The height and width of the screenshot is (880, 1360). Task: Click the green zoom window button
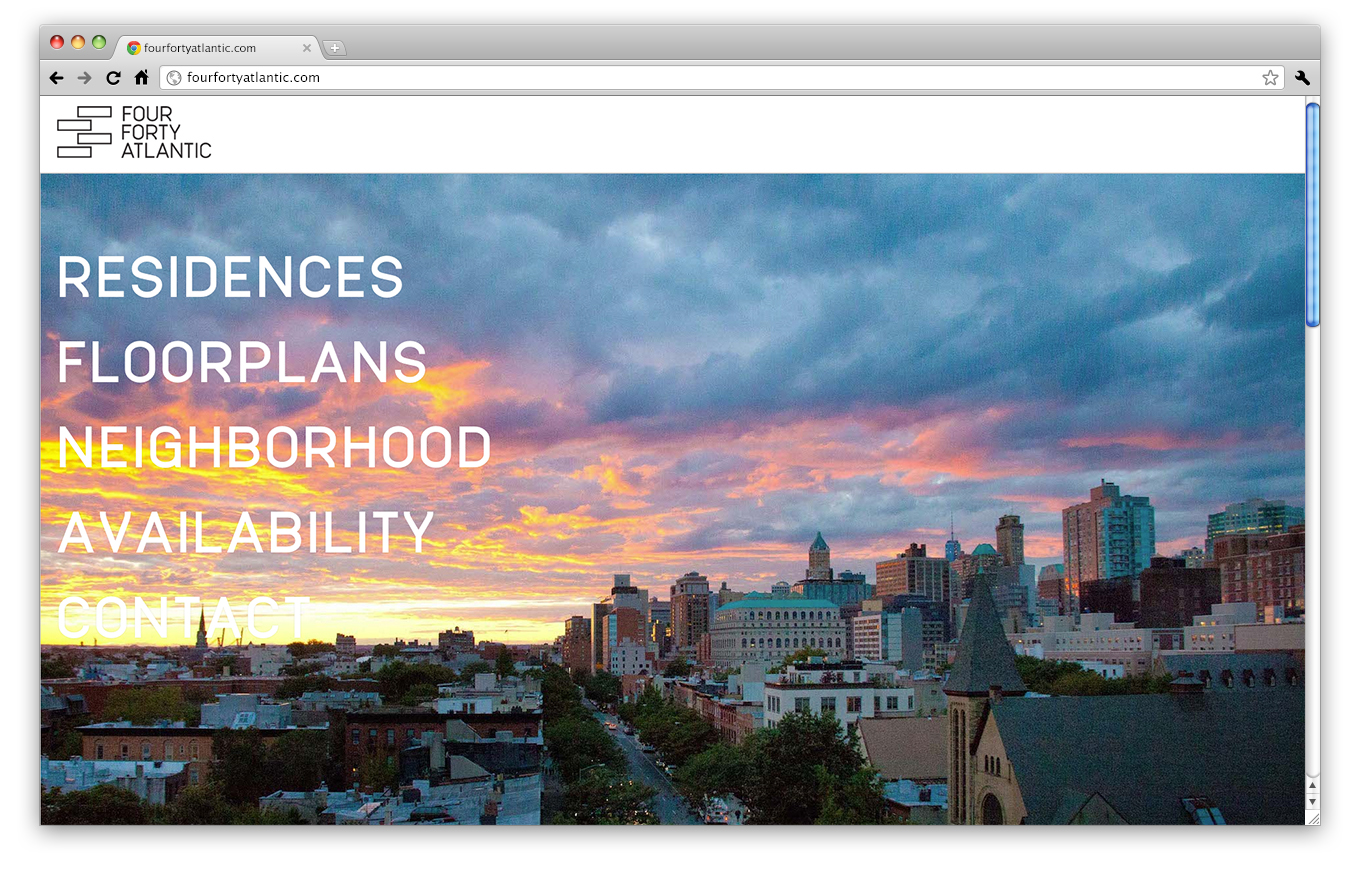pyautogui.click(x=99, y=42)
